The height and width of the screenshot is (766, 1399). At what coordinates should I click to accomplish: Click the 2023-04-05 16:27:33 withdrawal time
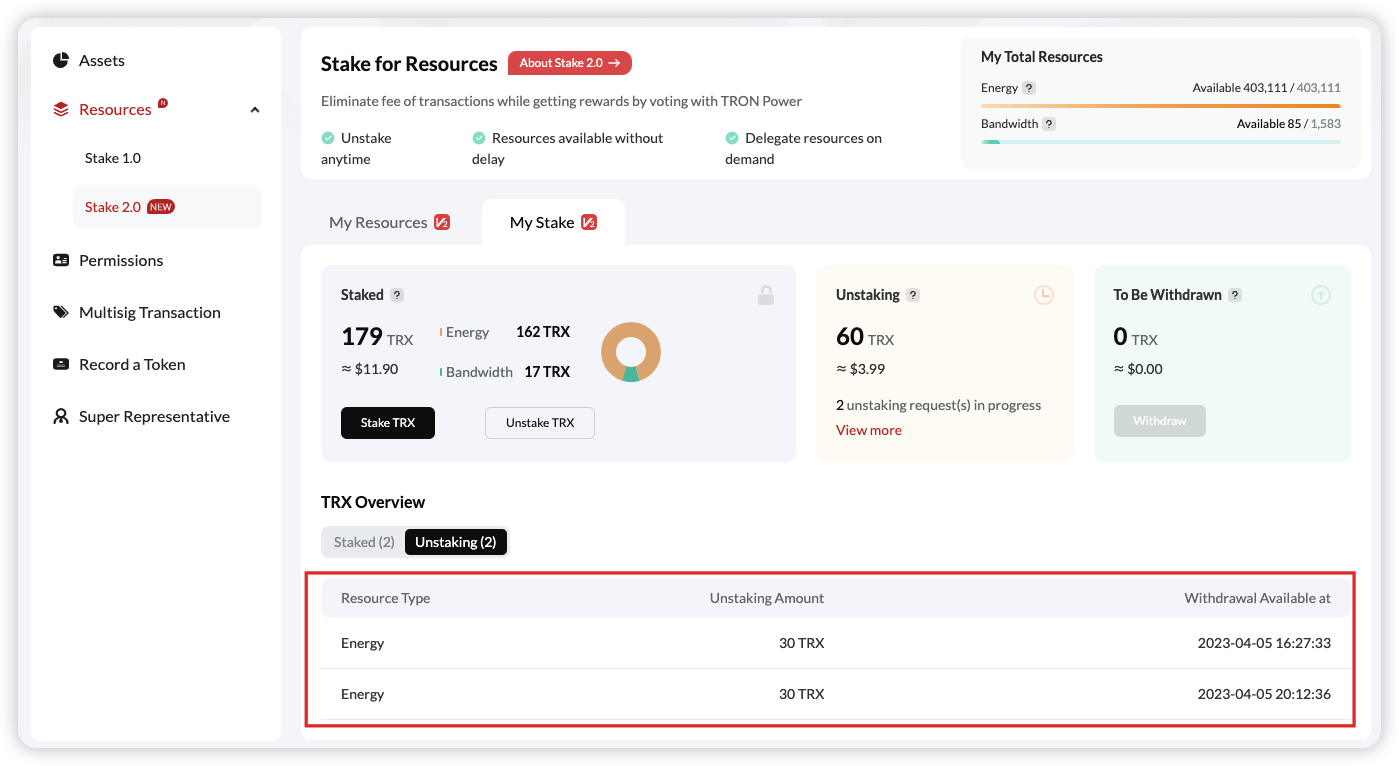click(1264, 643)
